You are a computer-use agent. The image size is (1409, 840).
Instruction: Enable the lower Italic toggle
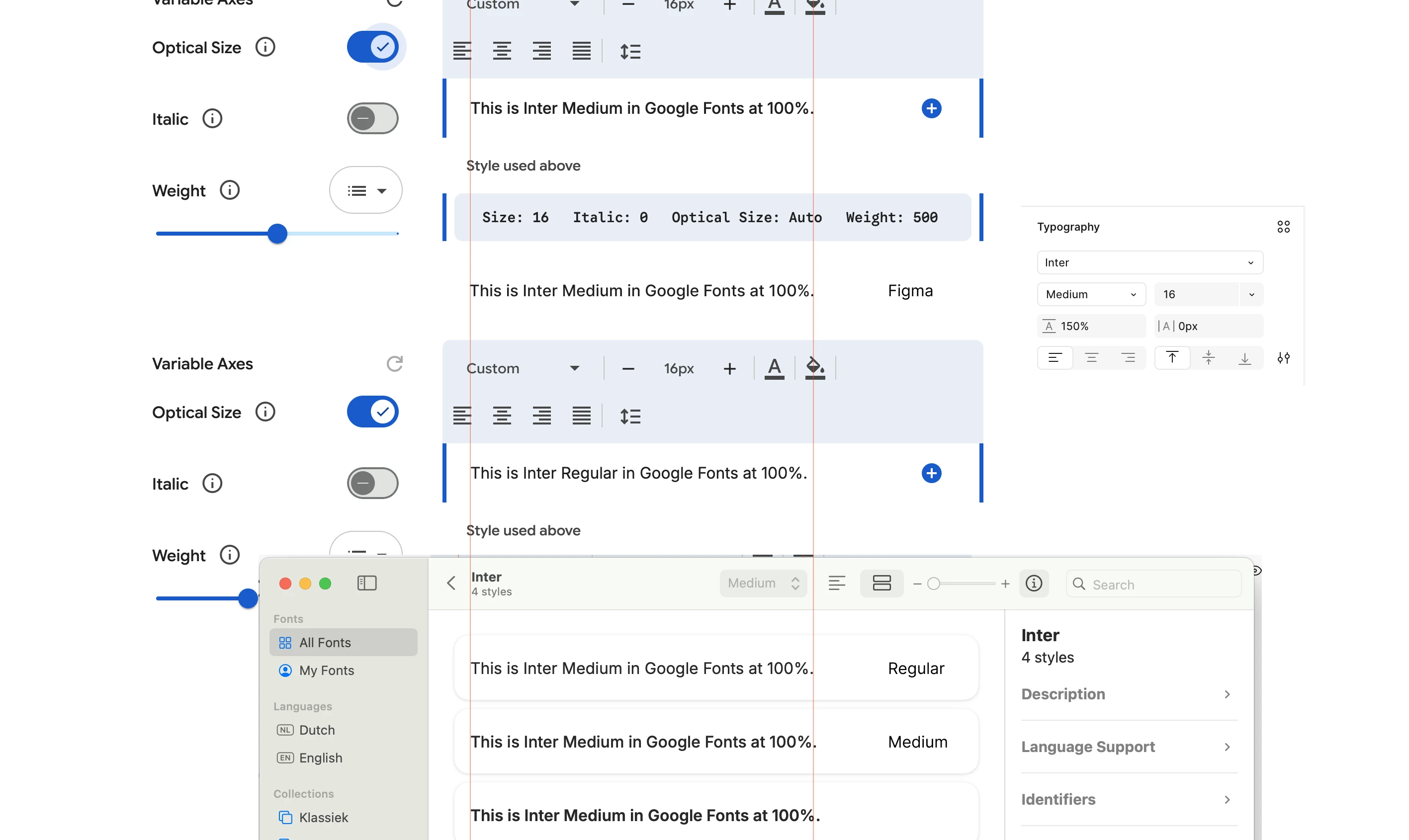click(372, 484)
